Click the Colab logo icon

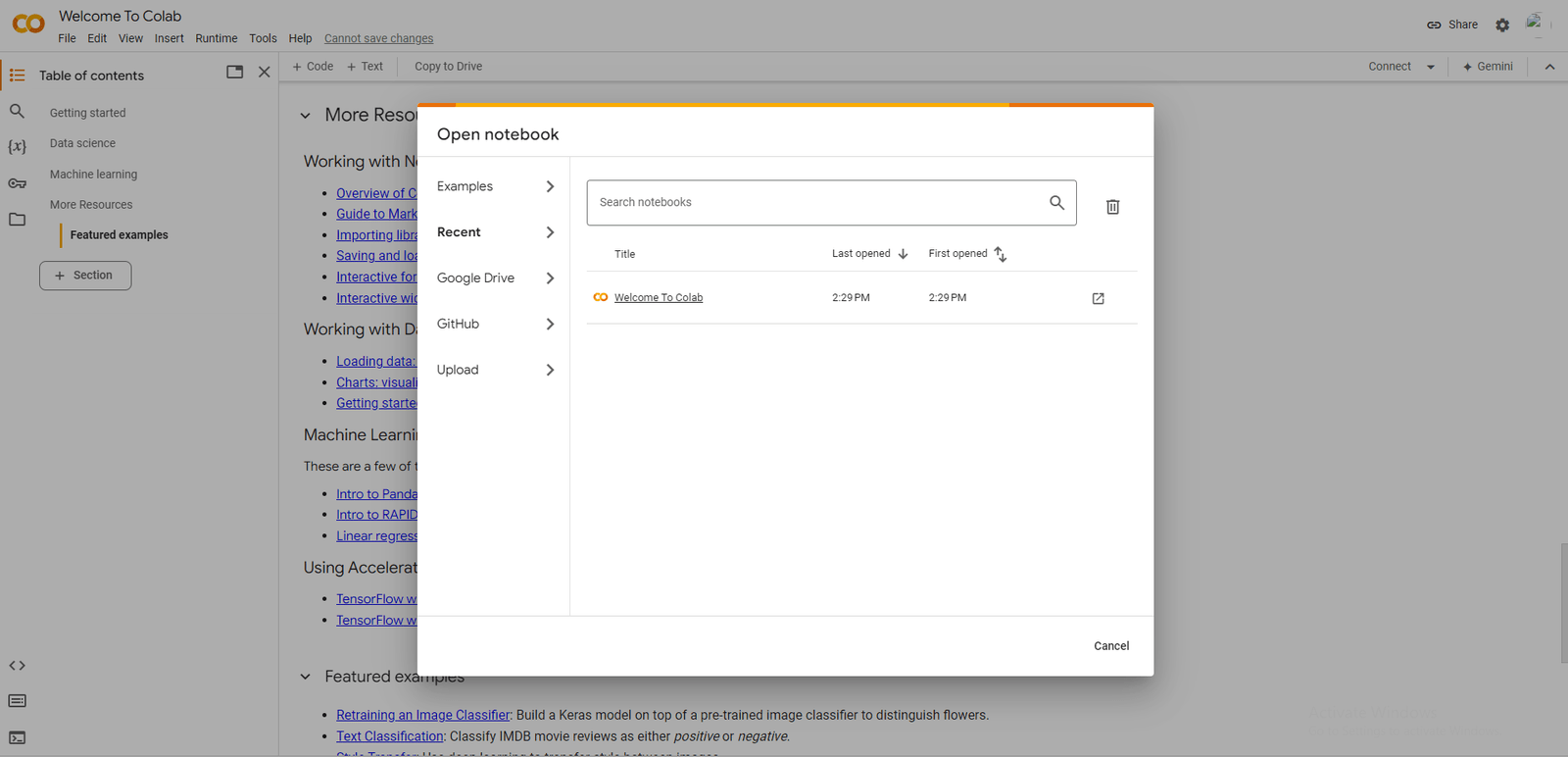pyautogui.click(x=28, y=24)
